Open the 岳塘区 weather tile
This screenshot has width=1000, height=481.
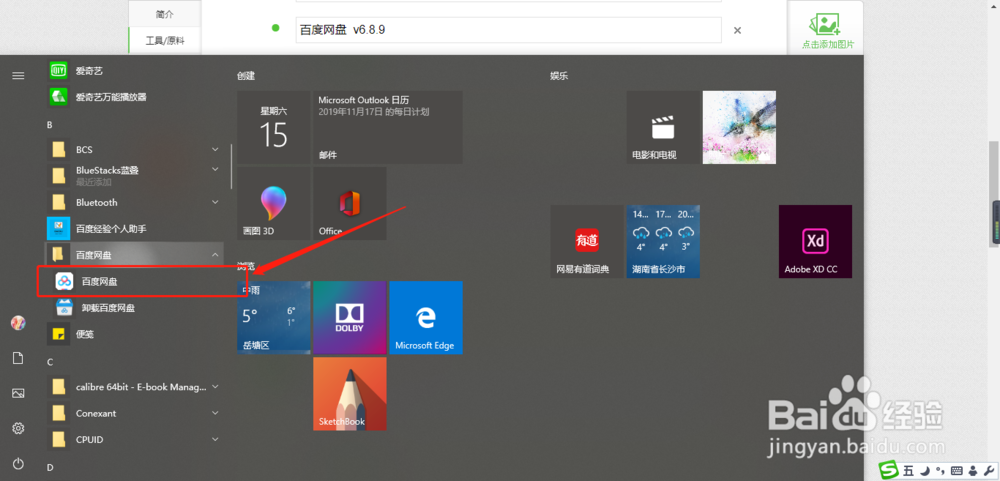[274, 318]
